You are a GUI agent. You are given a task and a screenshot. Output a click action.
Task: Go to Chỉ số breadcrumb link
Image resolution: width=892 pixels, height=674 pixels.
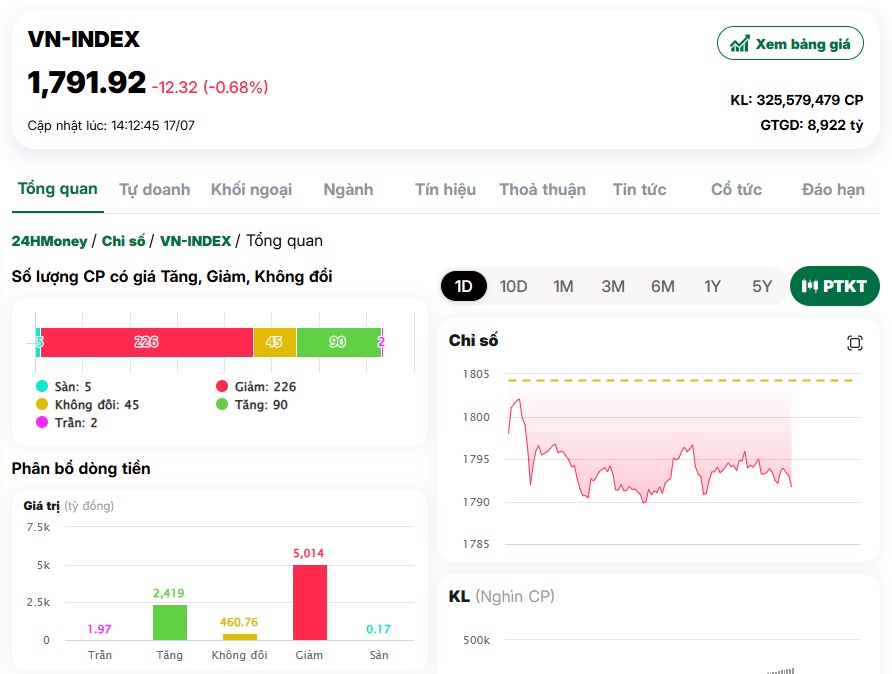tap(123, 241)
